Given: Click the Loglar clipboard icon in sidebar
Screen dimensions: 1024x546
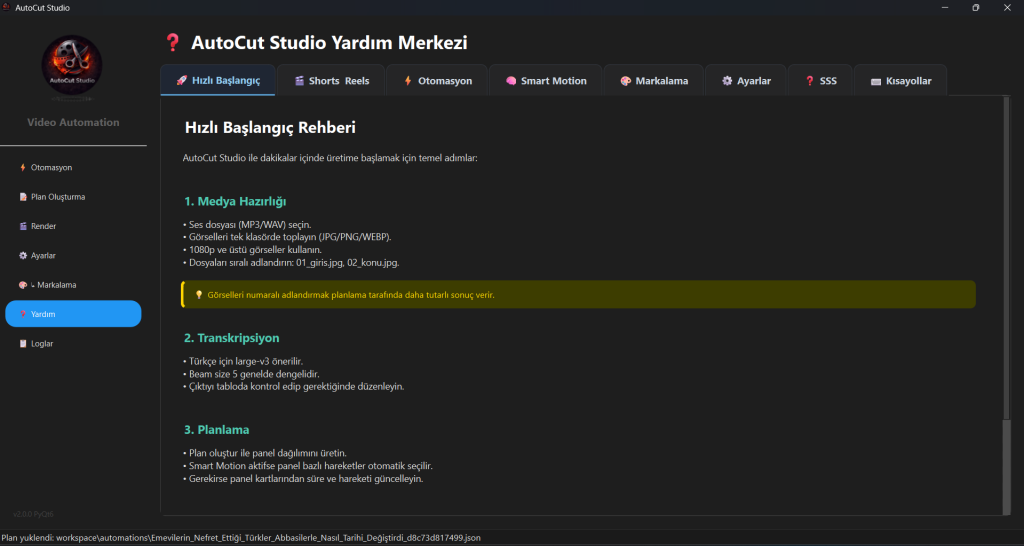Looking at the screenshot, I should point(23,343).
